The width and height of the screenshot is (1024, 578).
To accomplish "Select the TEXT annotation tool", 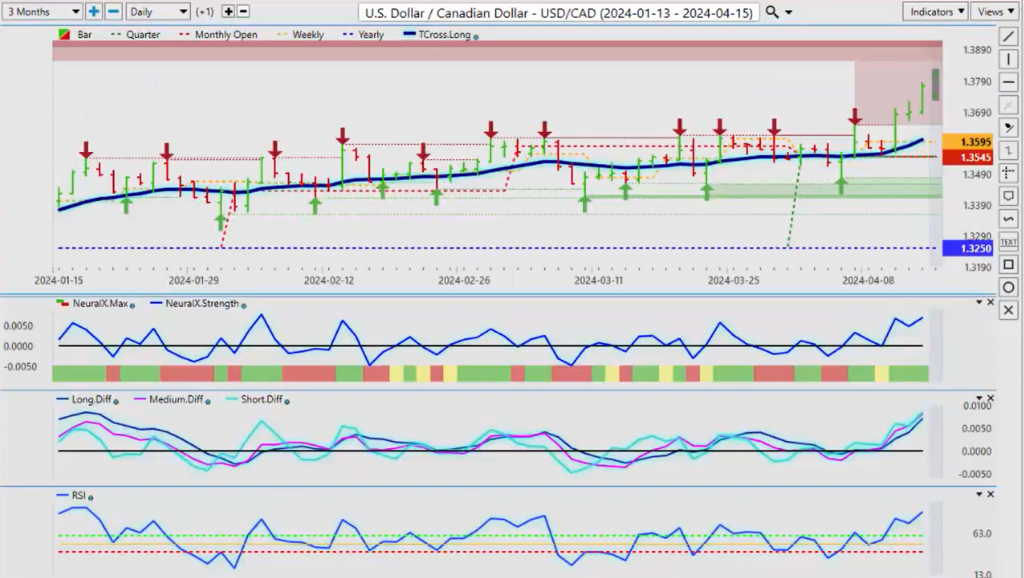I will point(1008,242).
